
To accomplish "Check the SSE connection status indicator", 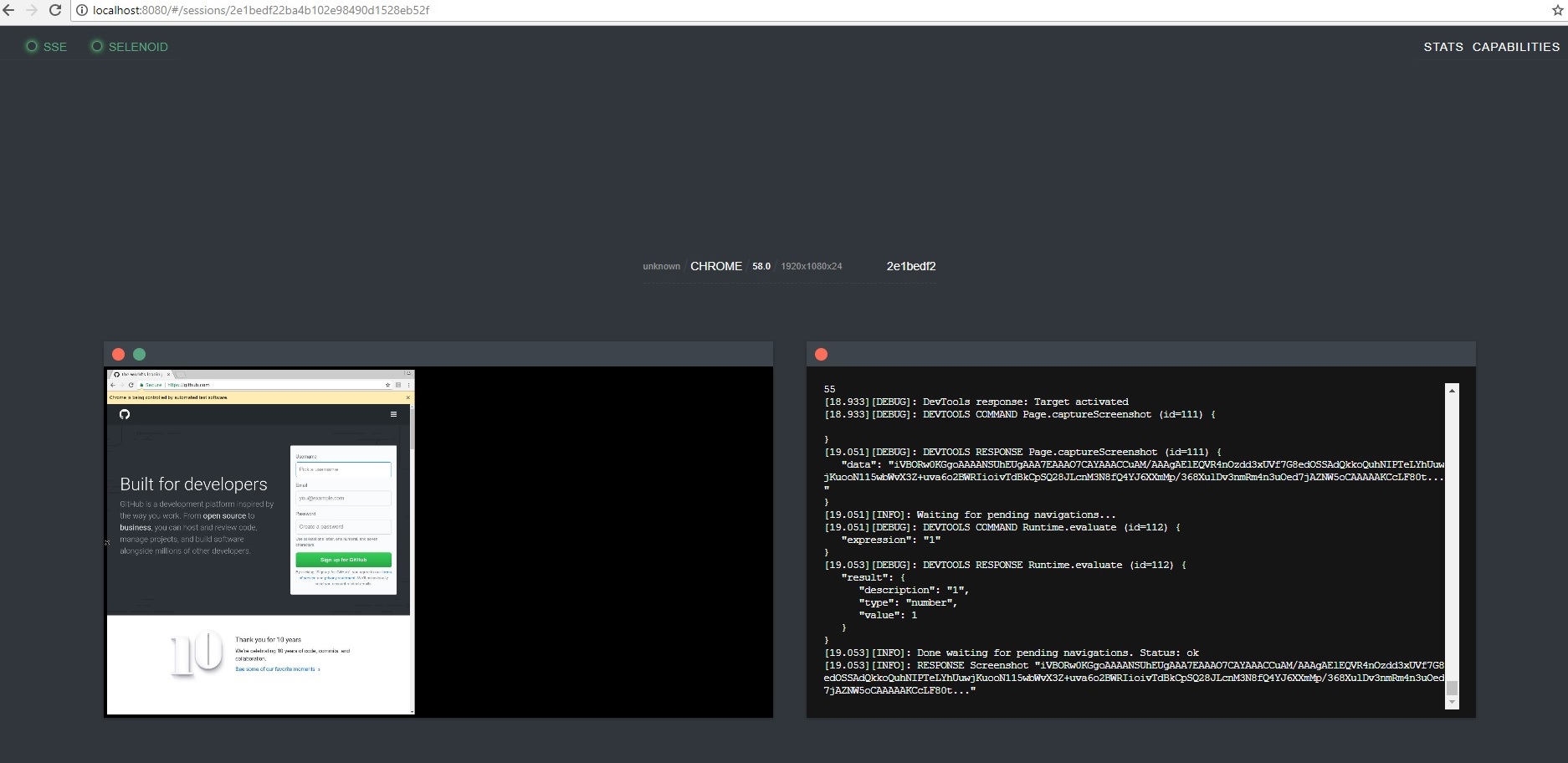I will click(32, 47).
